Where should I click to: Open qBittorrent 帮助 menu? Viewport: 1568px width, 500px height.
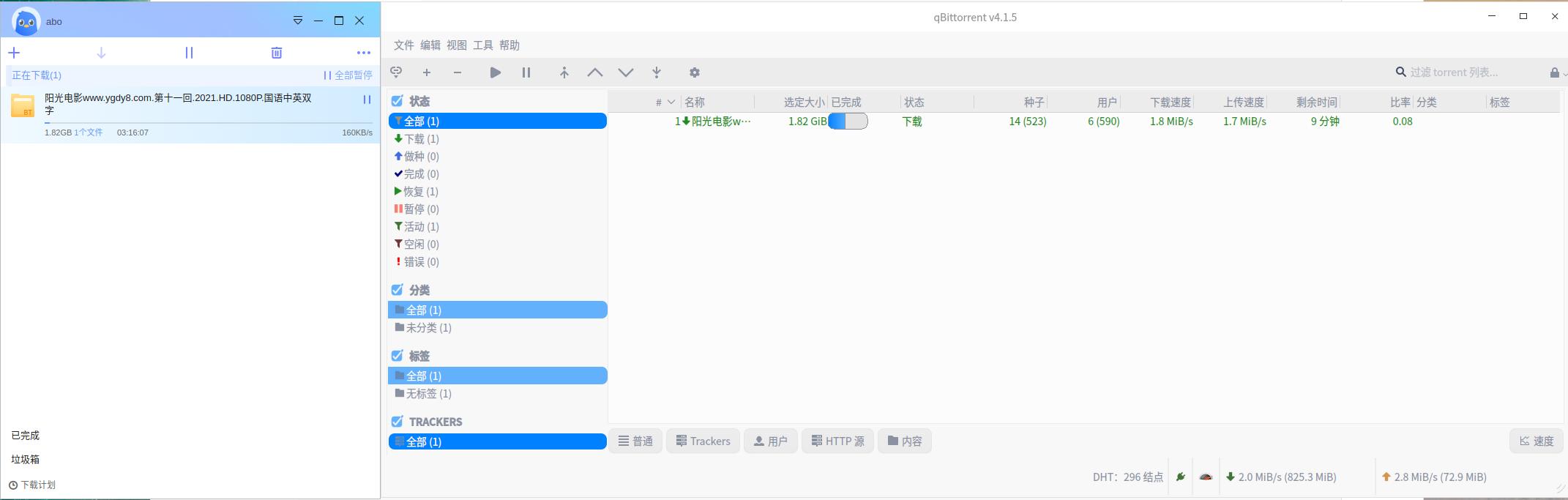(509, 45)
